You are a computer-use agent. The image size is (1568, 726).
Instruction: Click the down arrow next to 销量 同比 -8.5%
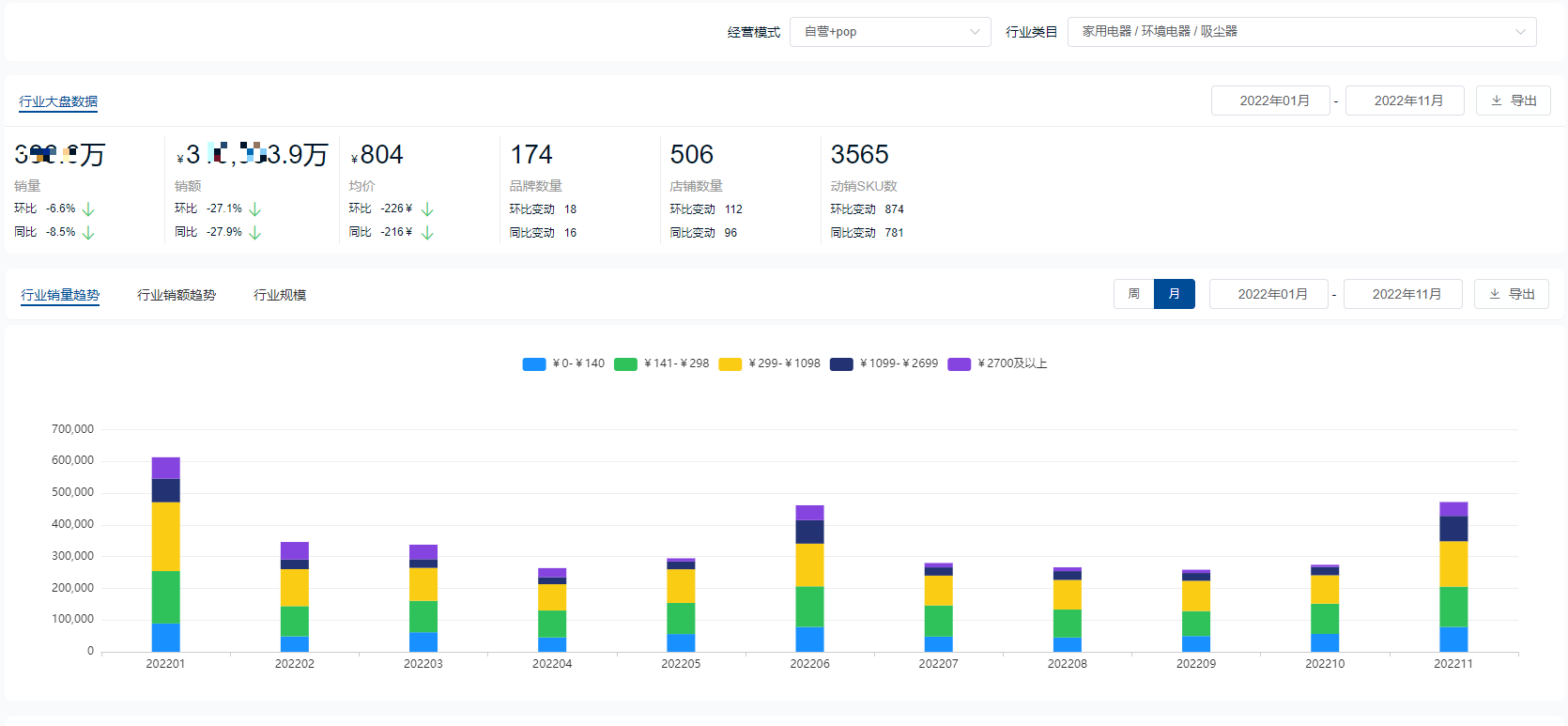[88, 233]
